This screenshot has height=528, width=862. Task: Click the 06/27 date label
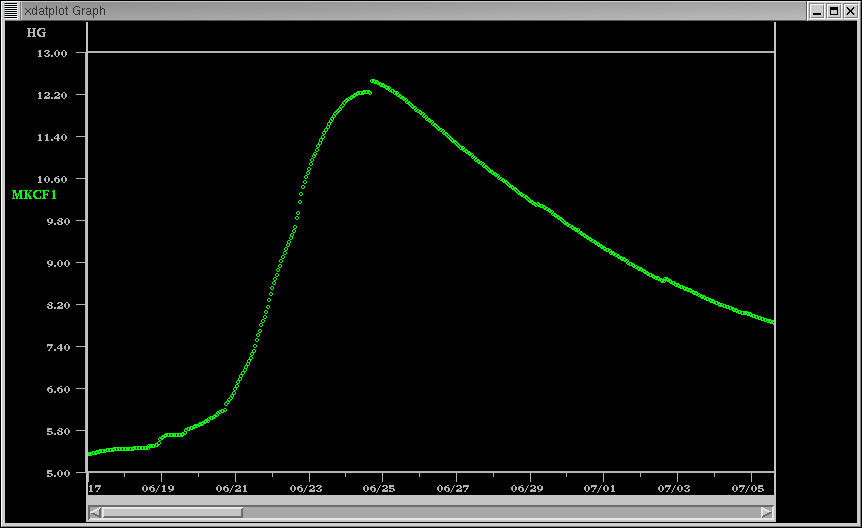tap(453, 488)
